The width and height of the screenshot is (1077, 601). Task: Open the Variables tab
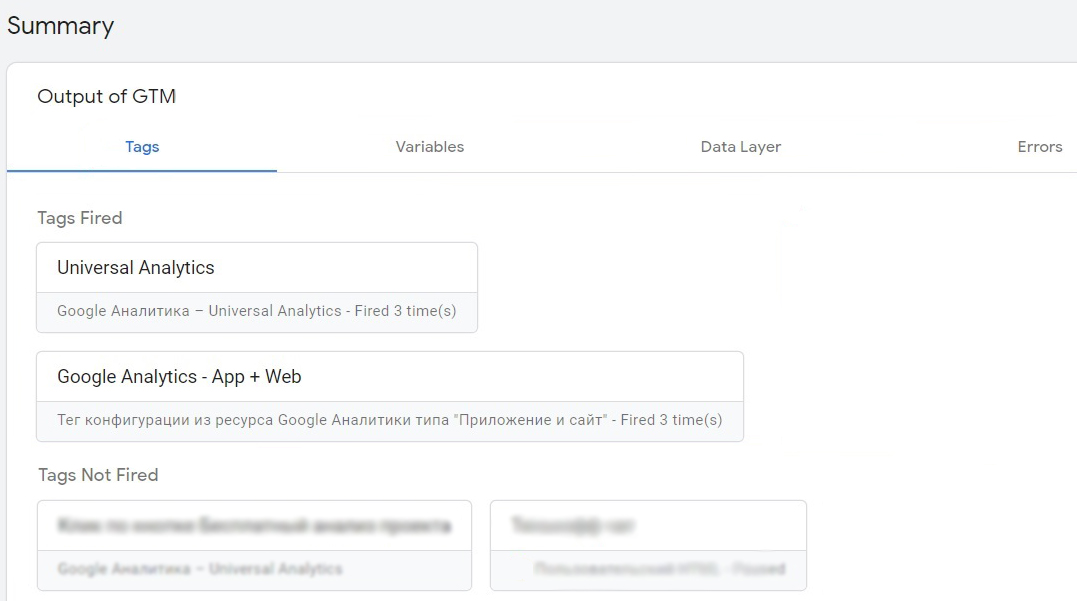tap(430, 147)
